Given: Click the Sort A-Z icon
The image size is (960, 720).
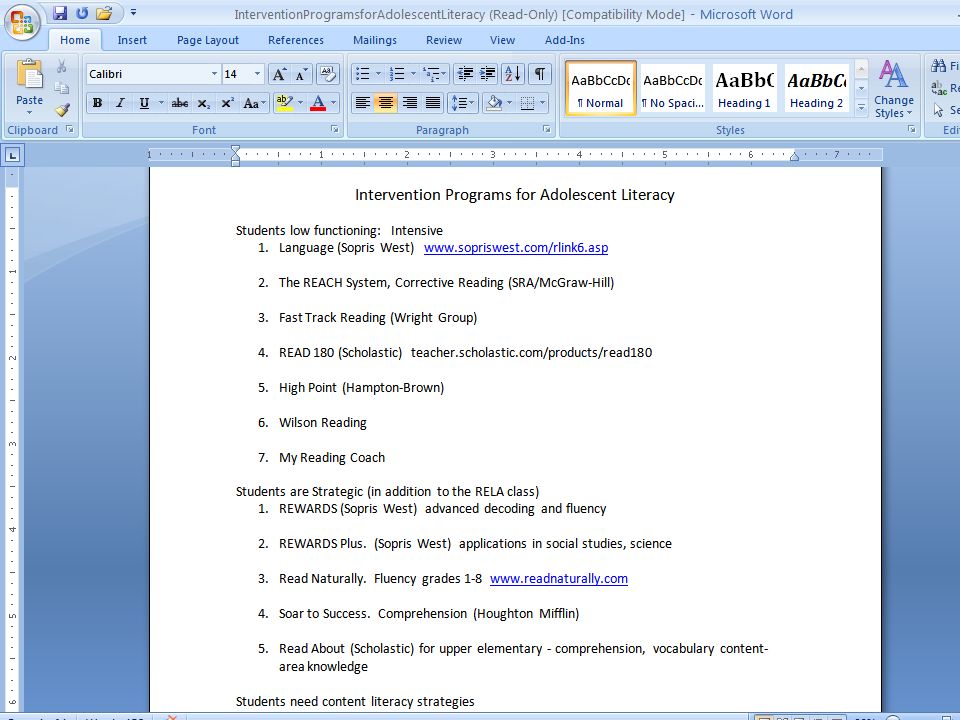Looking at the screenshot, I should click(512, 74).
